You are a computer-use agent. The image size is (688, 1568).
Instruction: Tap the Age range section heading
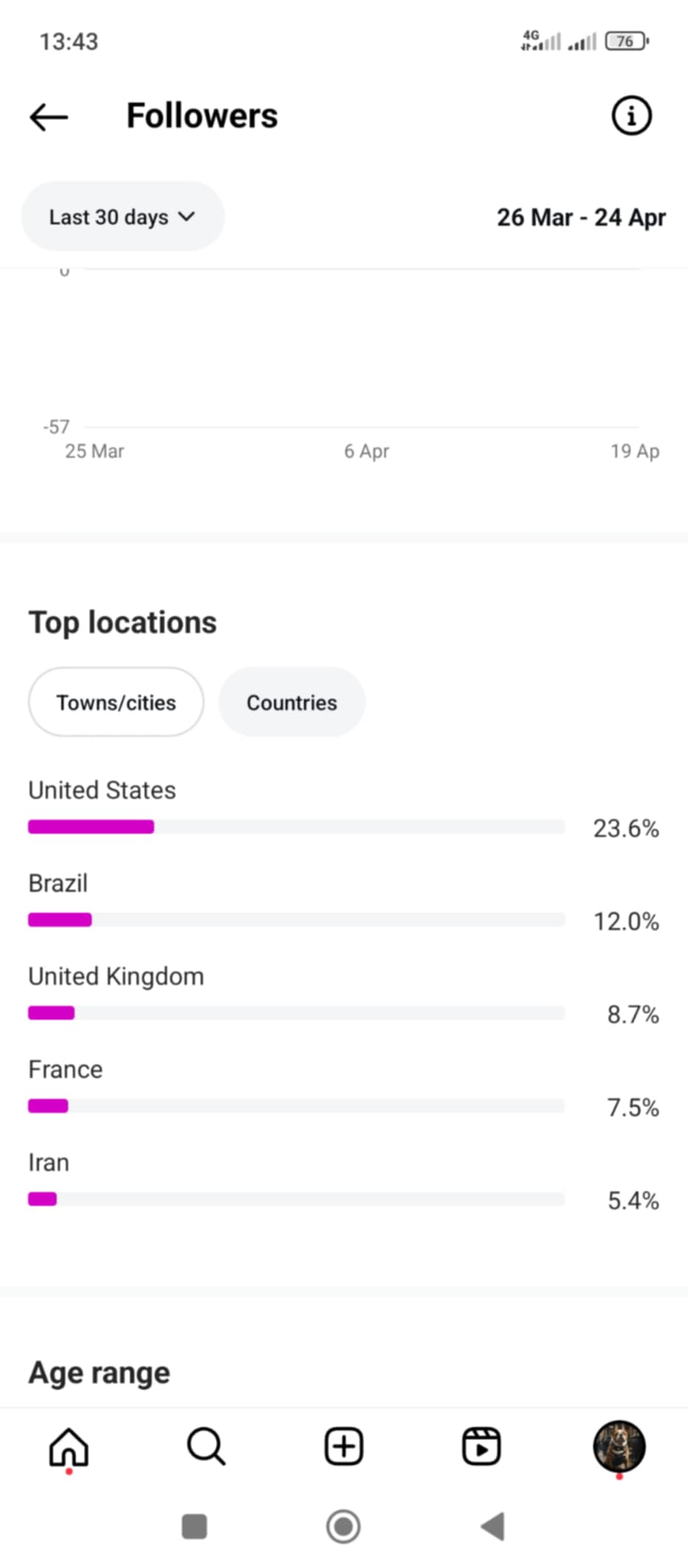click(99, 1373)
